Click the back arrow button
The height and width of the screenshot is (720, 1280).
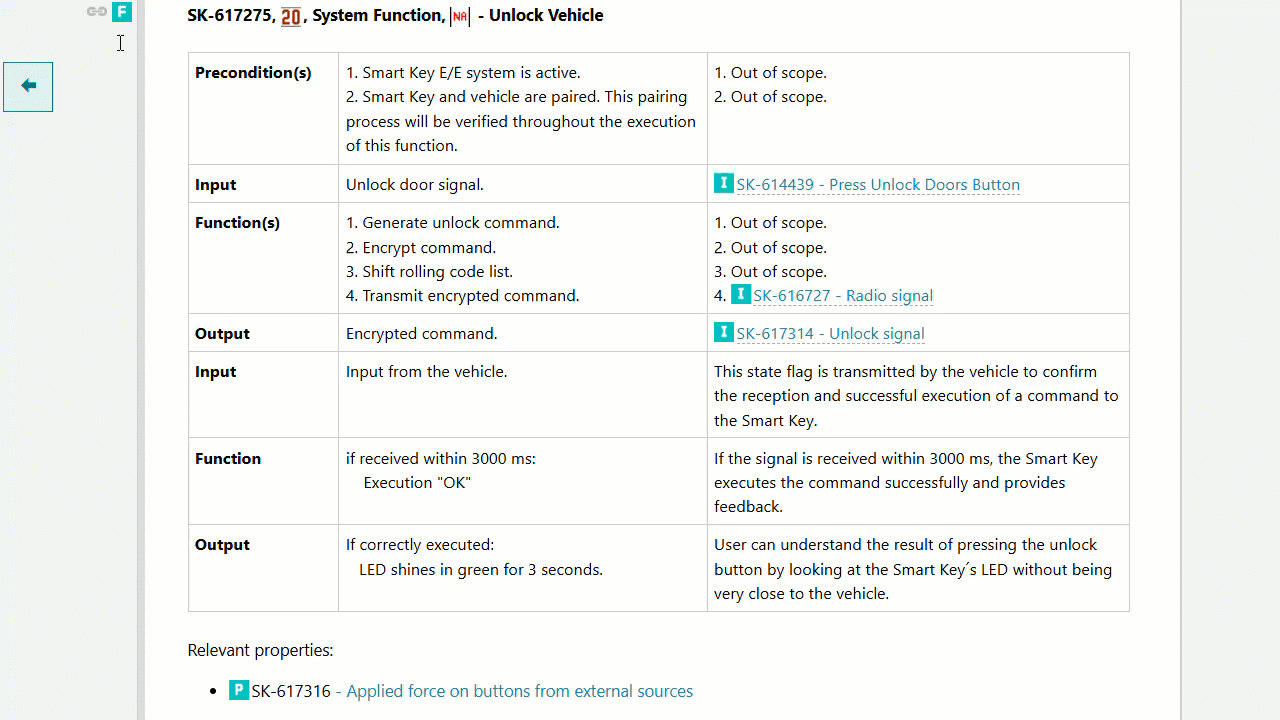click(28, 86)
